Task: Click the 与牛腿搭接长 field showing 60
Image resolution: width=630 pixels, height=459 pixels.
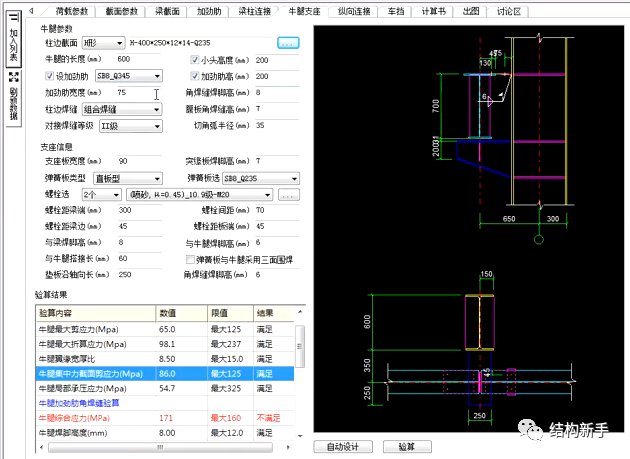Action: point(139,258)
